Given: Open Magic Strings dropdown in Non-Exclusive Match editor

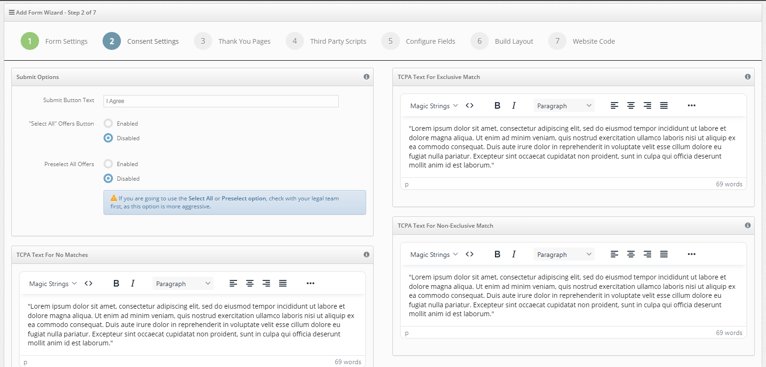Looking at the screenshot, I should (x=434, y=254).
